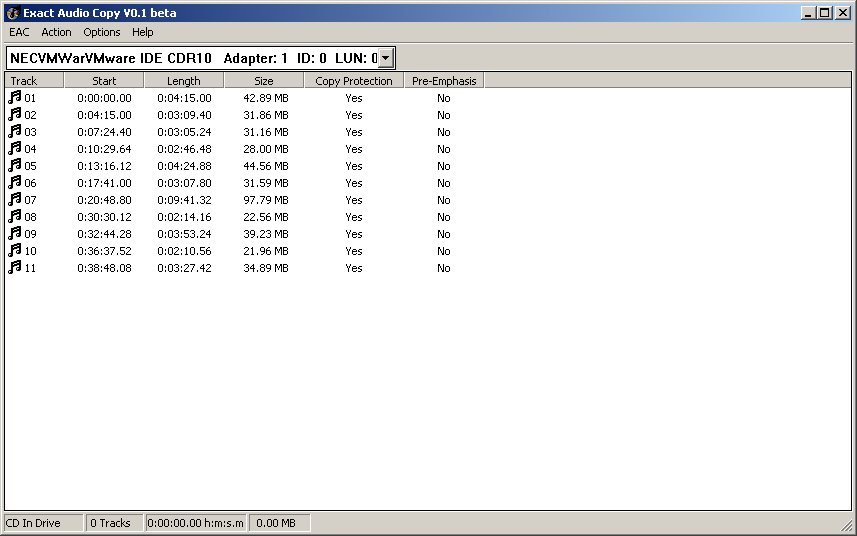This screenshot has height=536, width=857.
Task: Open the CD drive selection dropdown arrow
Action: (x=385, y=58)
